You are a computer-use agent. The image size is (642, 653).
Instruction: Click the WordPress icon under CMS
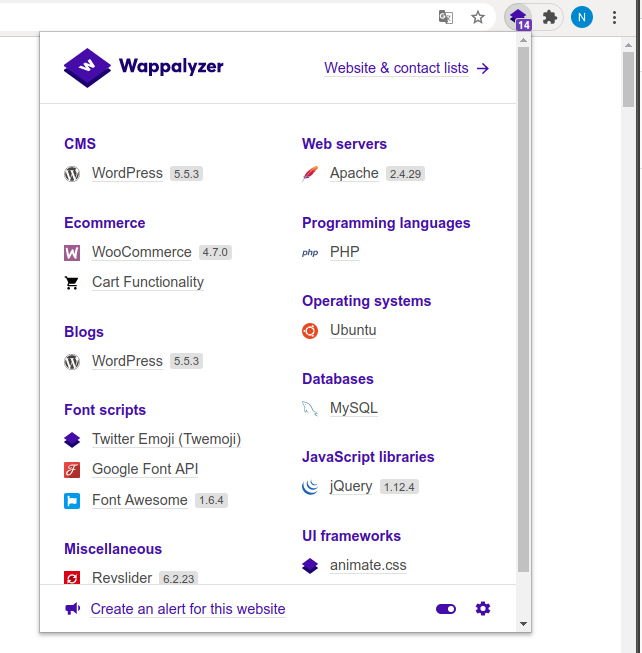[x=72, y=174]
